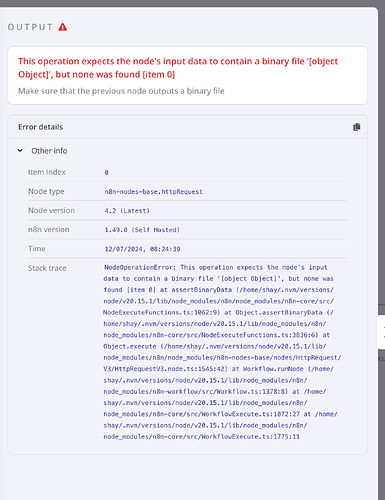
Task: Click the Stack trace row label
Action: click(x=47, y=268)
